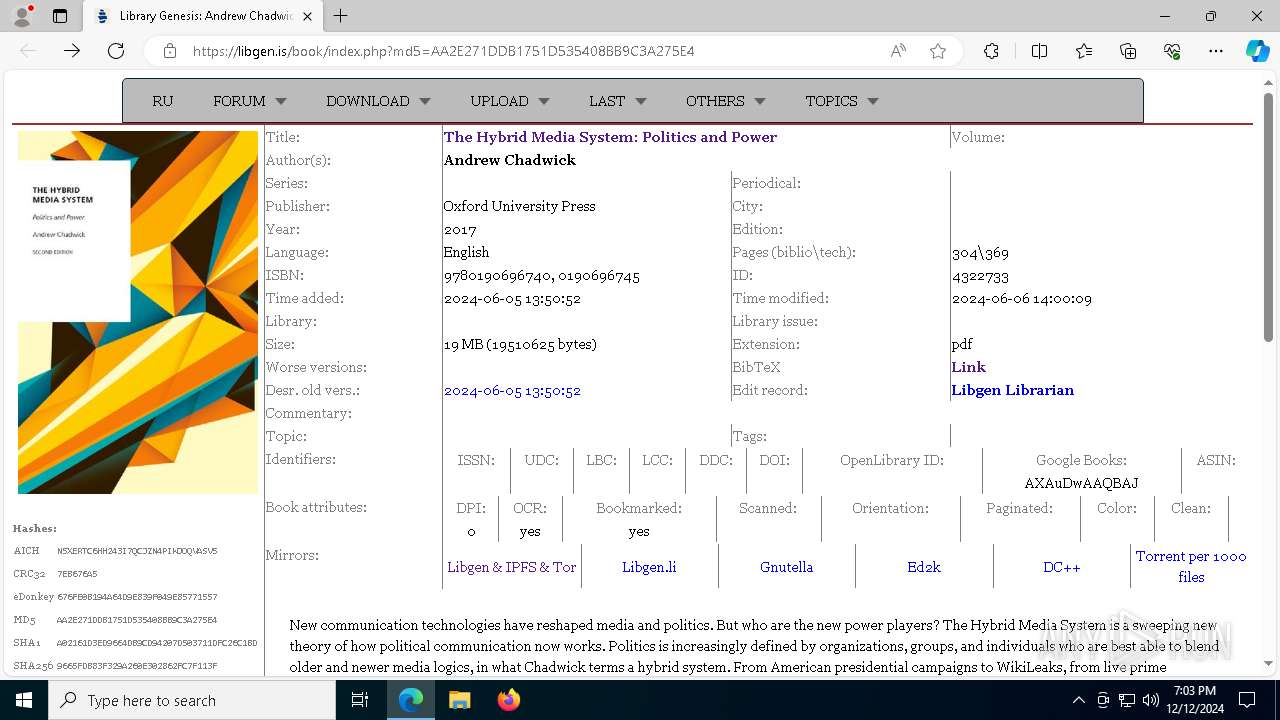
Task: Click the Google Books ID AXAuDwAAQBAJ
Action: click(x=1081, y=483)
